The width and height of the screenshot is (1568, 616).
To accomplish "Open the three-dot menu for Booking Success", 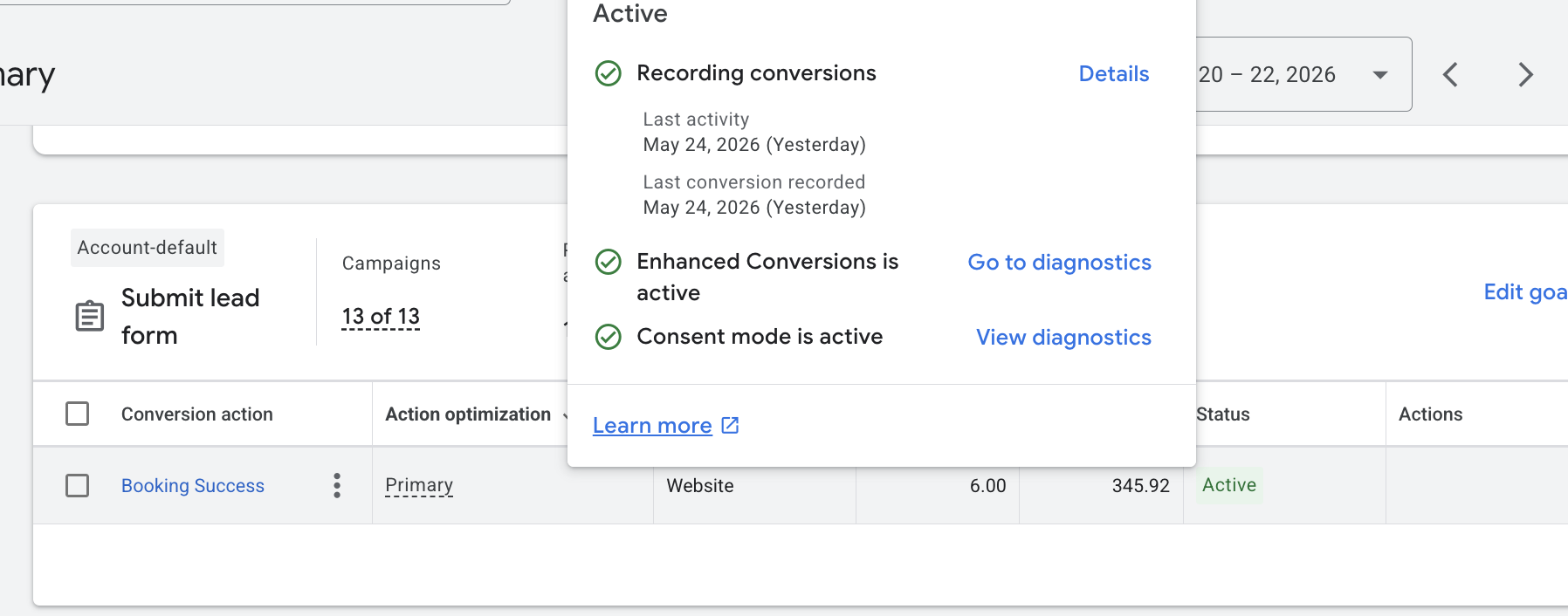I will (x=337, y=486).
